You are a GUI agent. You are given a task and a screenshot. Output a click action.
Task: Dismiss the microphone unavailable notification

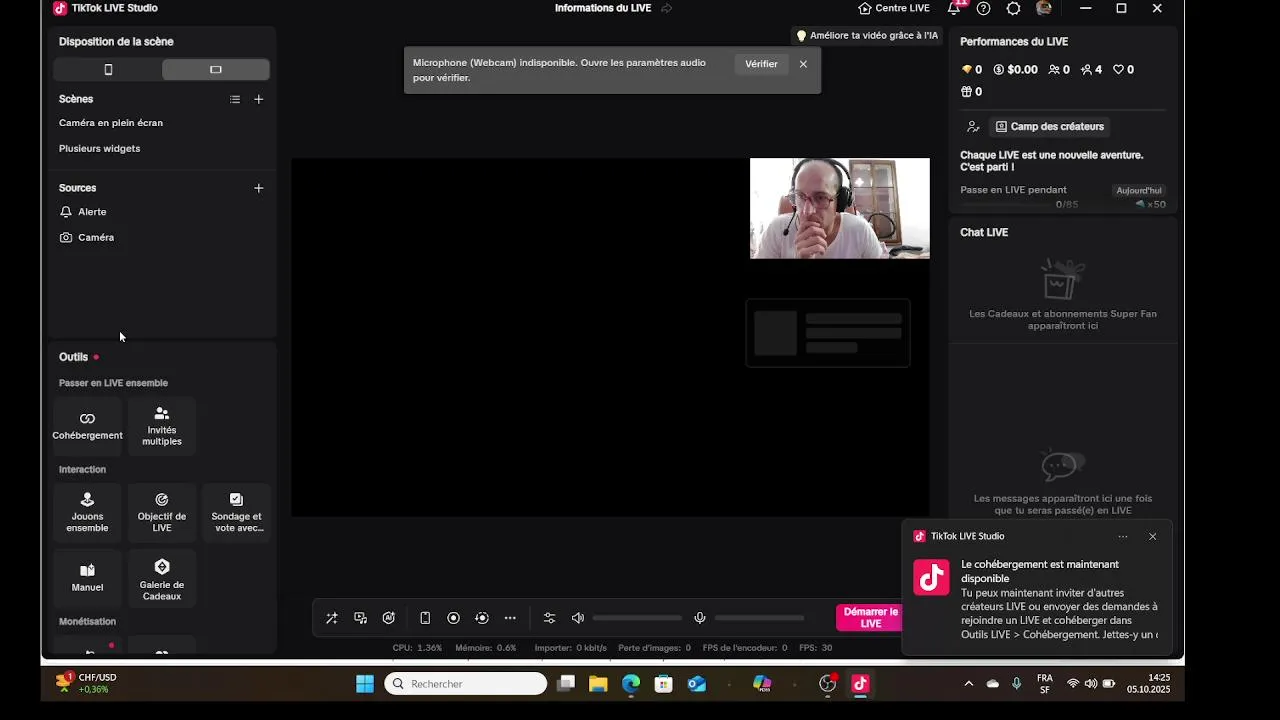tap(803, 64)
